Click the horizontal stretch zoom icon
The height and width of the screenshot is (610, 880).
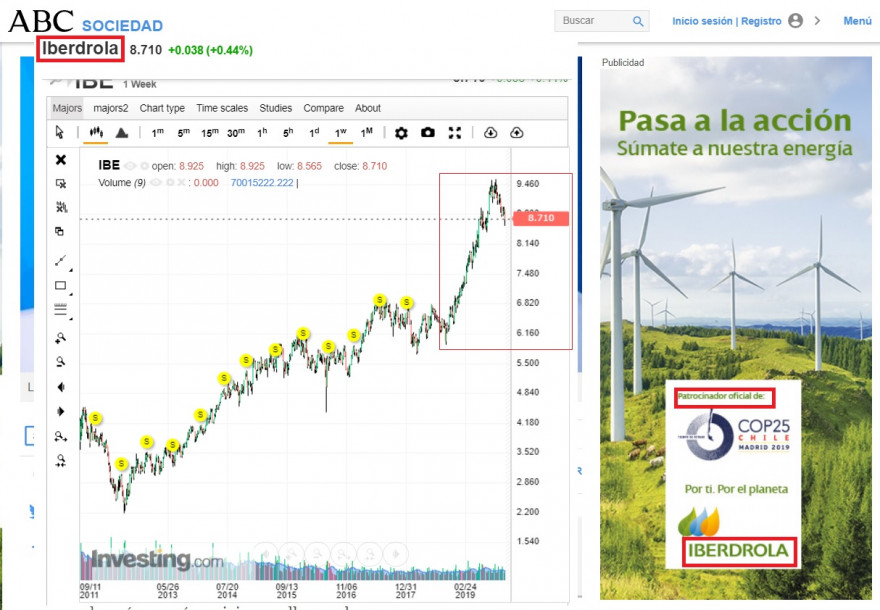coord(61,436)
